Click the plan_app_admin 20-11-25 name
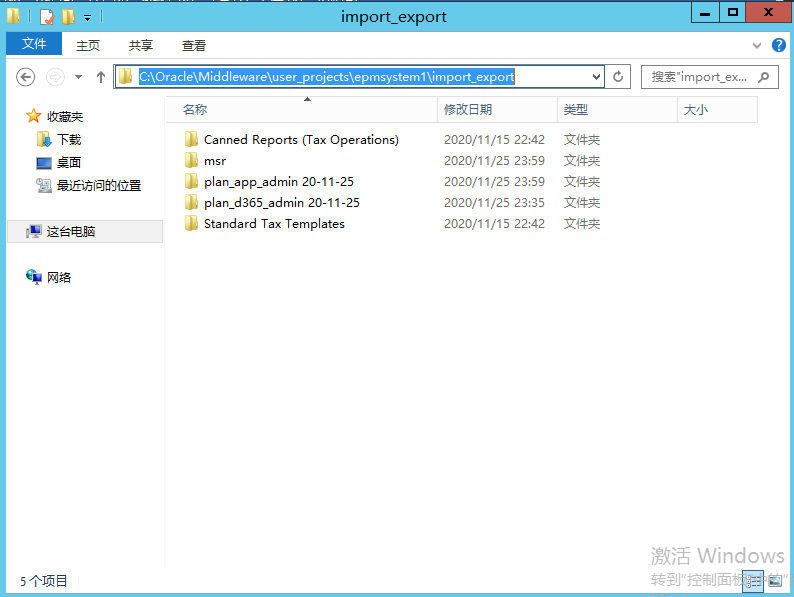This screenshot has width=794, height=597. click(x=279, y=182)
